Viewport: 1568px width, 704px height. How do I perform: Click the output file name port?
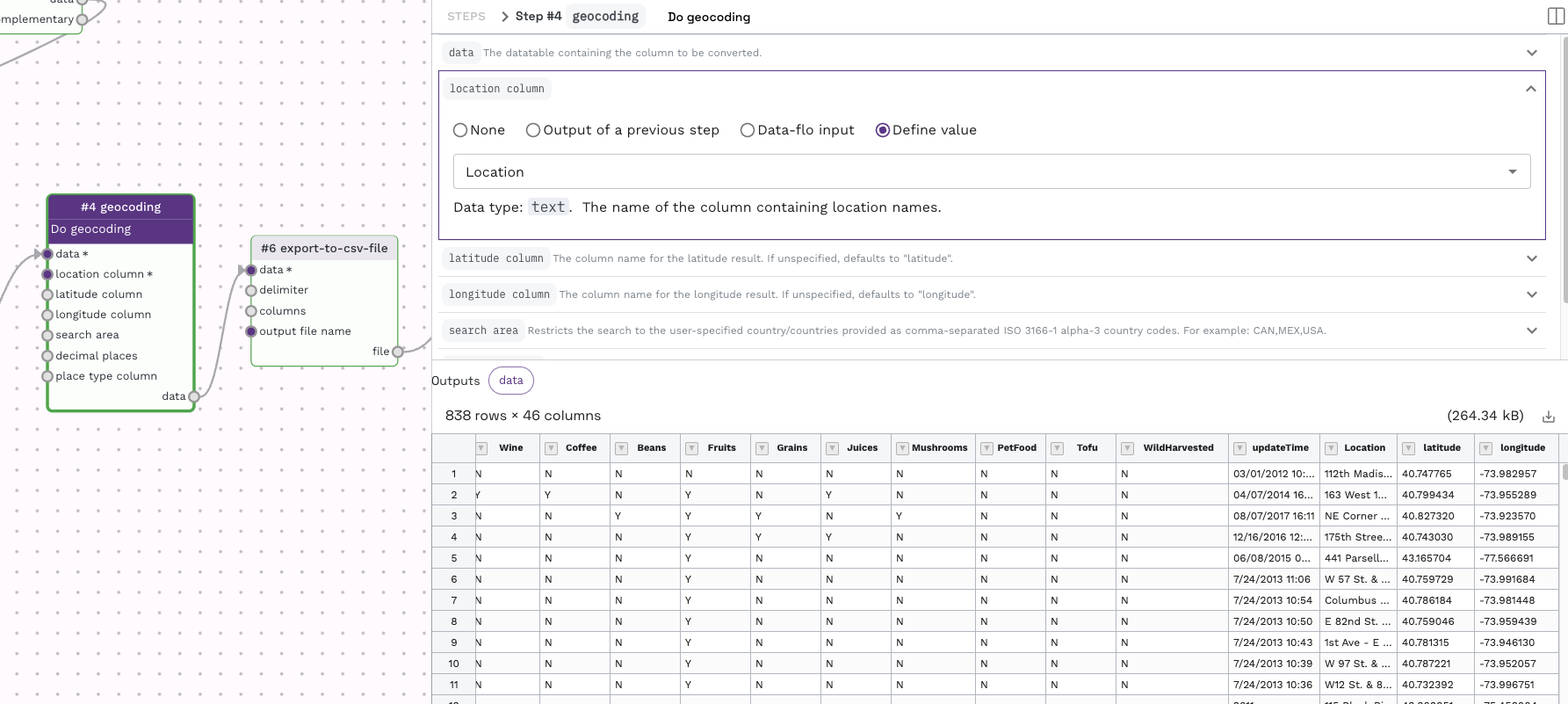pos(251,331)
